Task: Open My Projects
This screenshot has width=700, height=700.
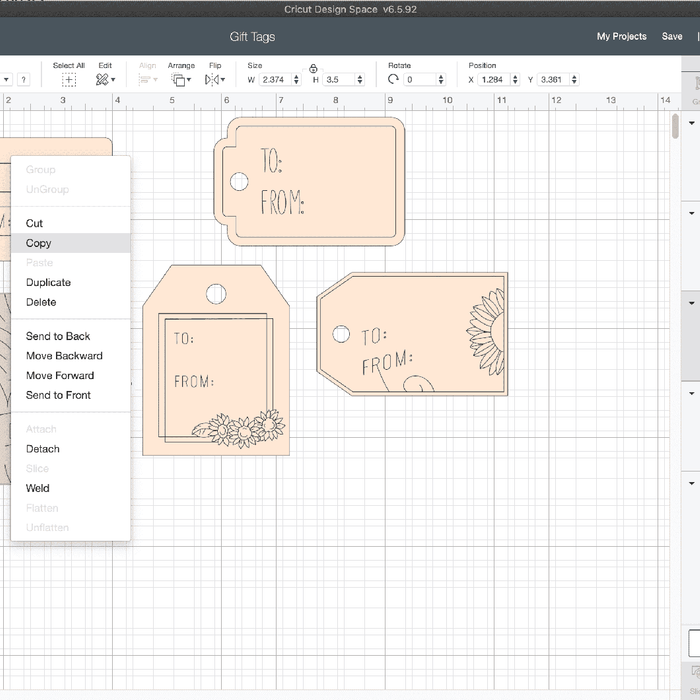Action: click(x=621, y=37)
